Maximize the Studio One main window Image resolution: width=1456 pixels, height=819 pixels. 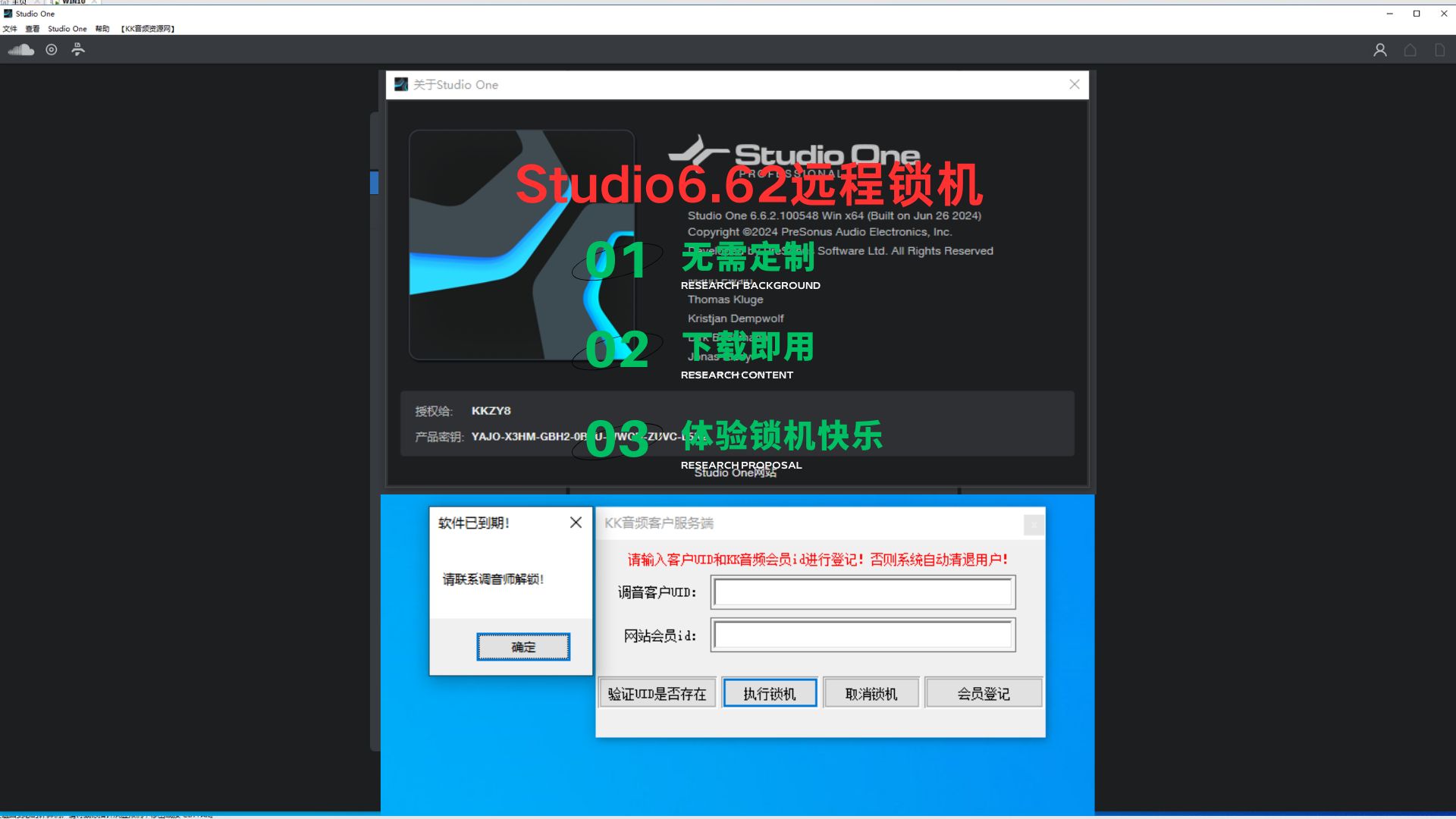coord(1417,14)
